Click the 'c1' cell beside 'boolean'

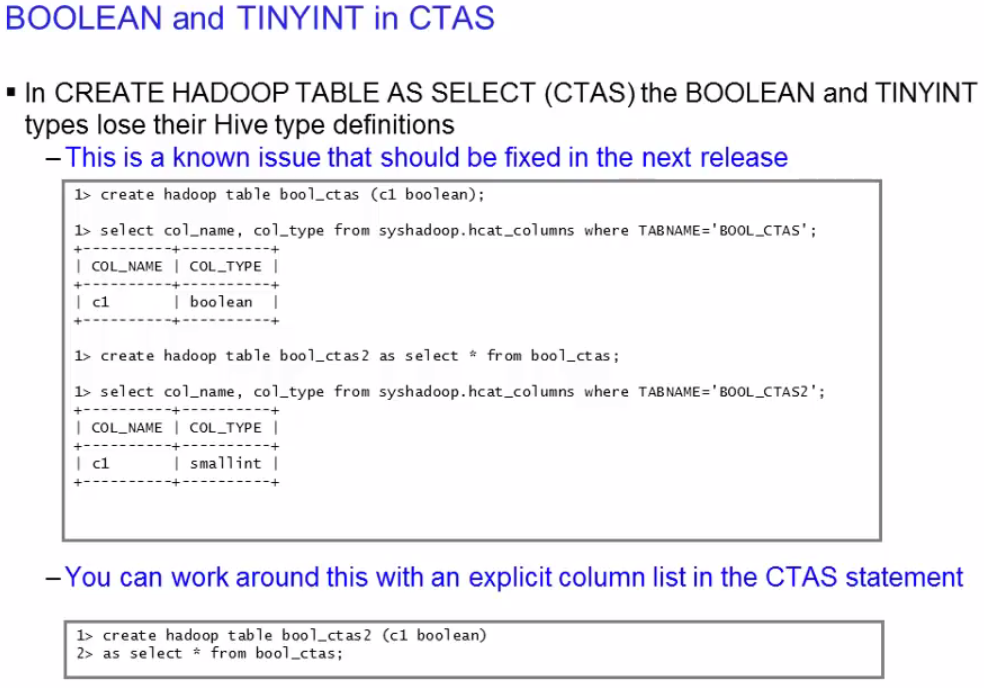click(100, 303)
